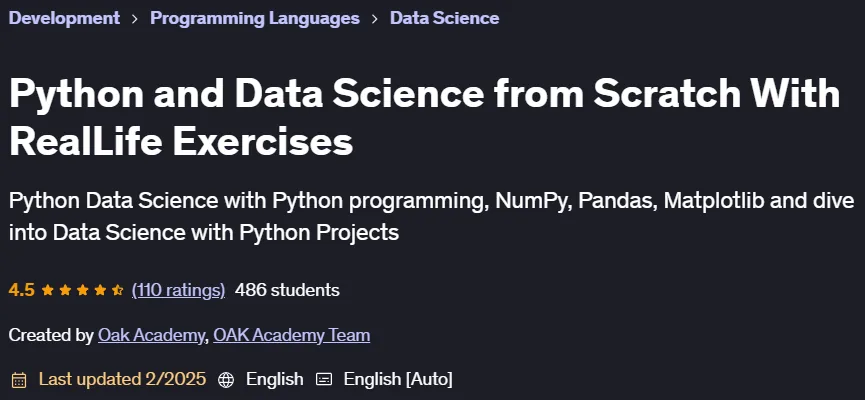Click the 486 students count
This screenshot has width=865, height=400.
tap(287, 290)
